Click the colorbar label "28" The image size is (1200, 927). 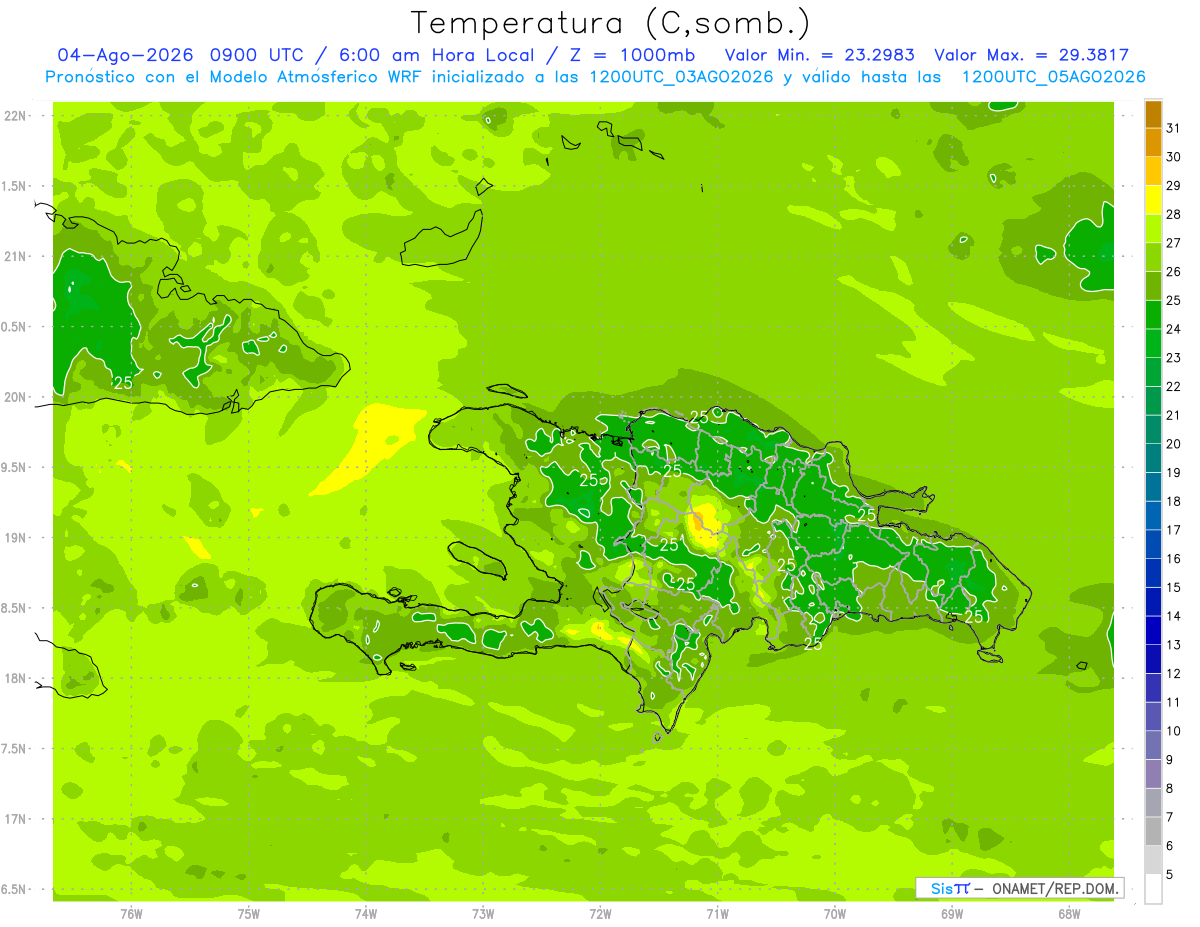click(1174, 214)
